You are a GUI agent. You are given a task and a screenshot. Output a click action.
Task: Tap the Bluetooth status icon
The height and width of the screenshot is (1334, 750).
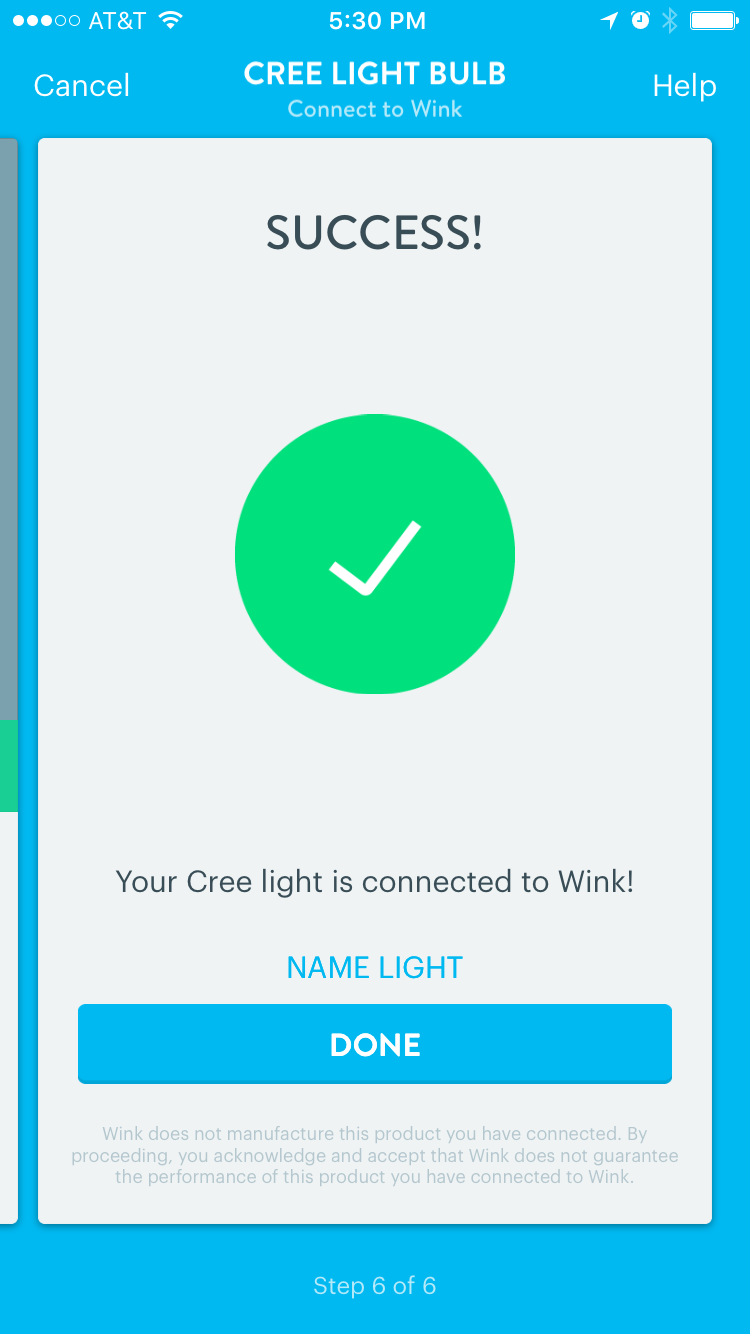(x=670, y=20)
